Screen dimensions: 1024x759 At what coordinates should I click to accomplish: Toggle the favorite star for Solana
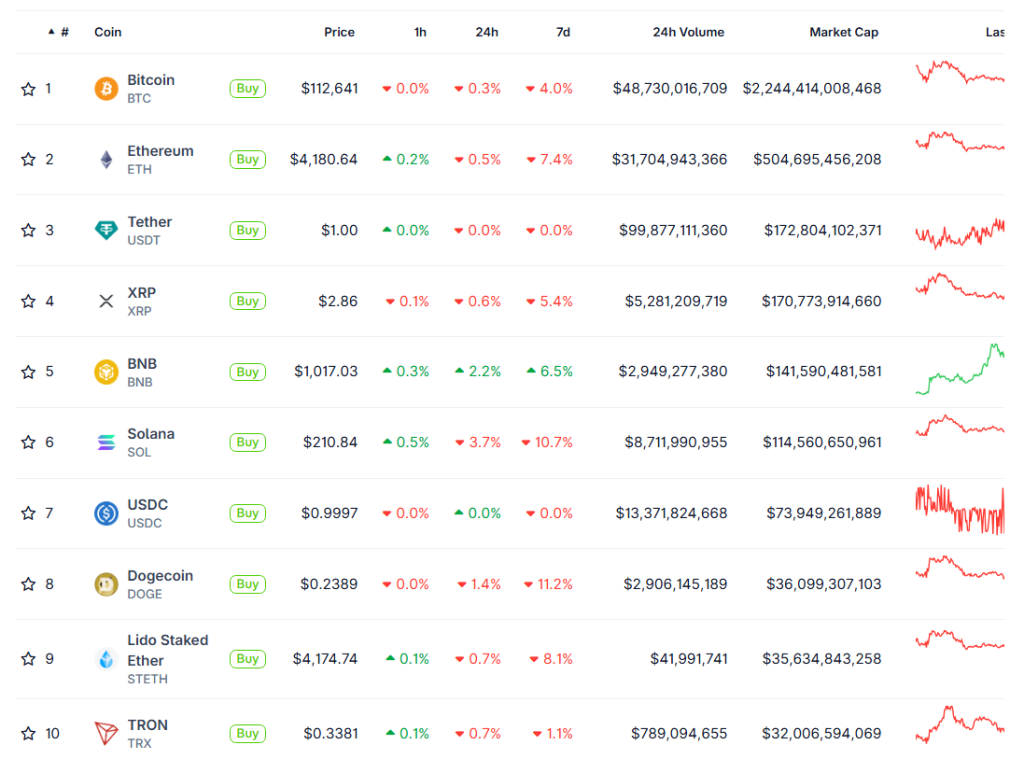pyautogui.click(x=28, y=442)
